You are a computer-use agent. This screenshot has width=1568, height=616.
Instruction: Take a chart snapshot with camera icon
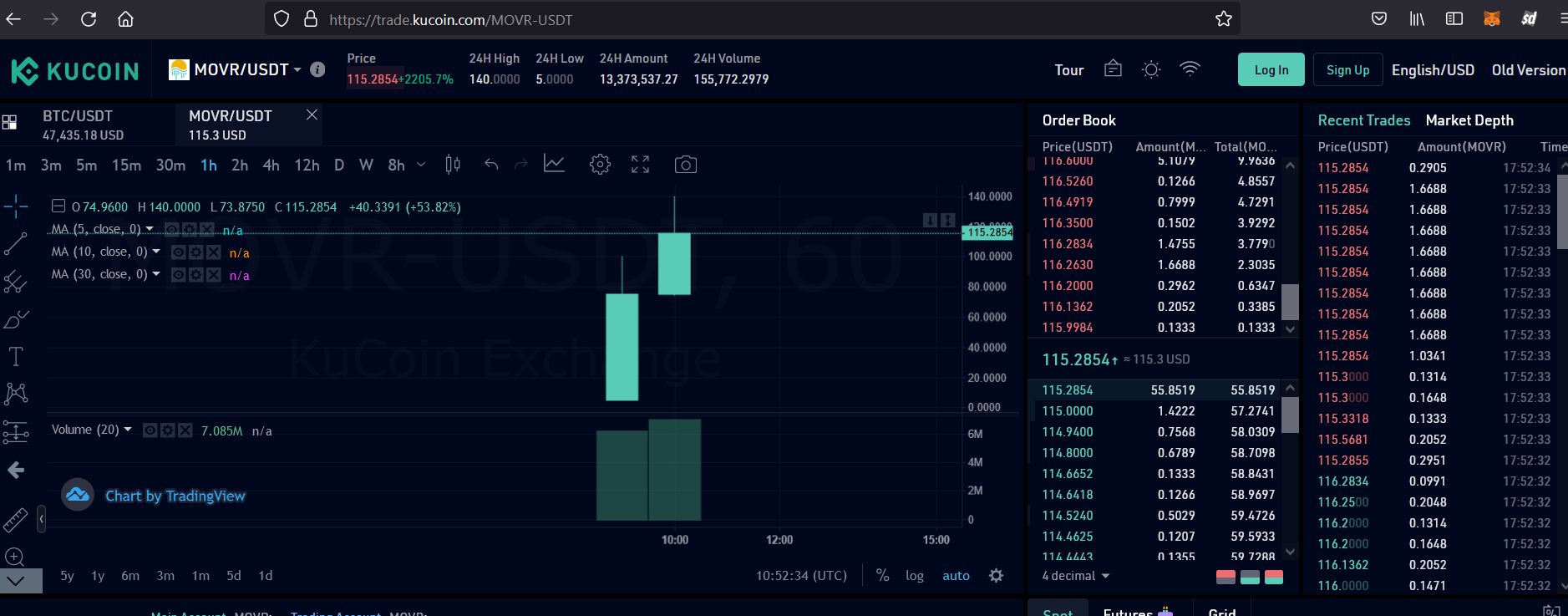pyautogui.click(x=686, y=165)
